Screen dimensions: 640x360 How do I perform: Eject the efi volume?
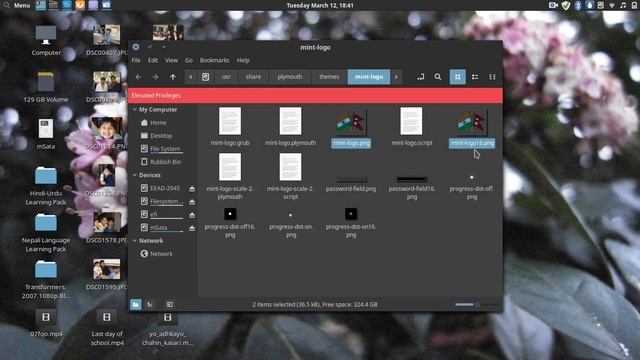click(192, 215)
